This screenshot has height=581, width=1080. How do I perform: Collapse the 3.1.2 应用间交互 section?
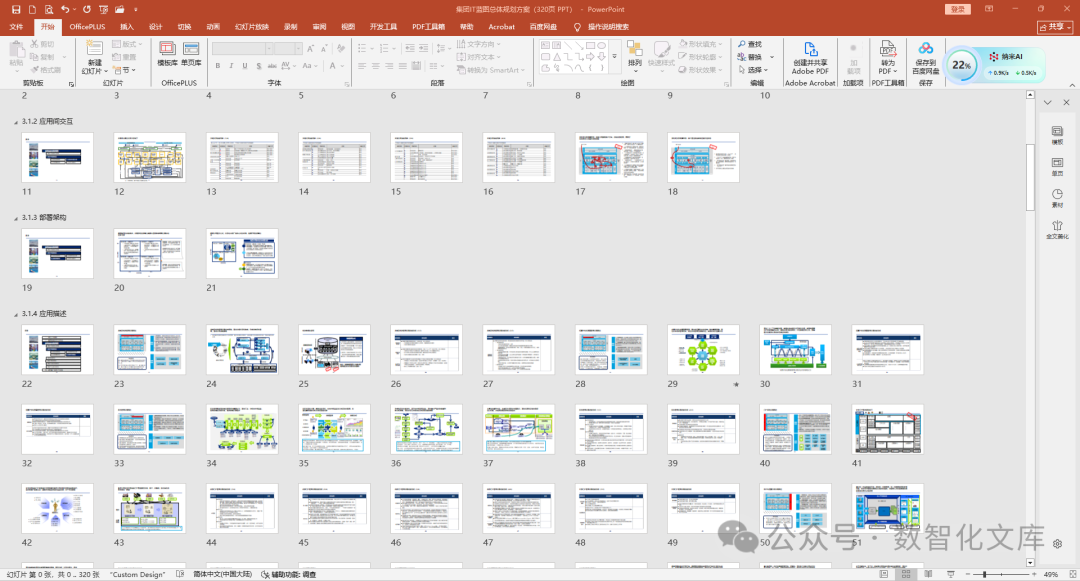pyautogui.click(x=16, y=122)
